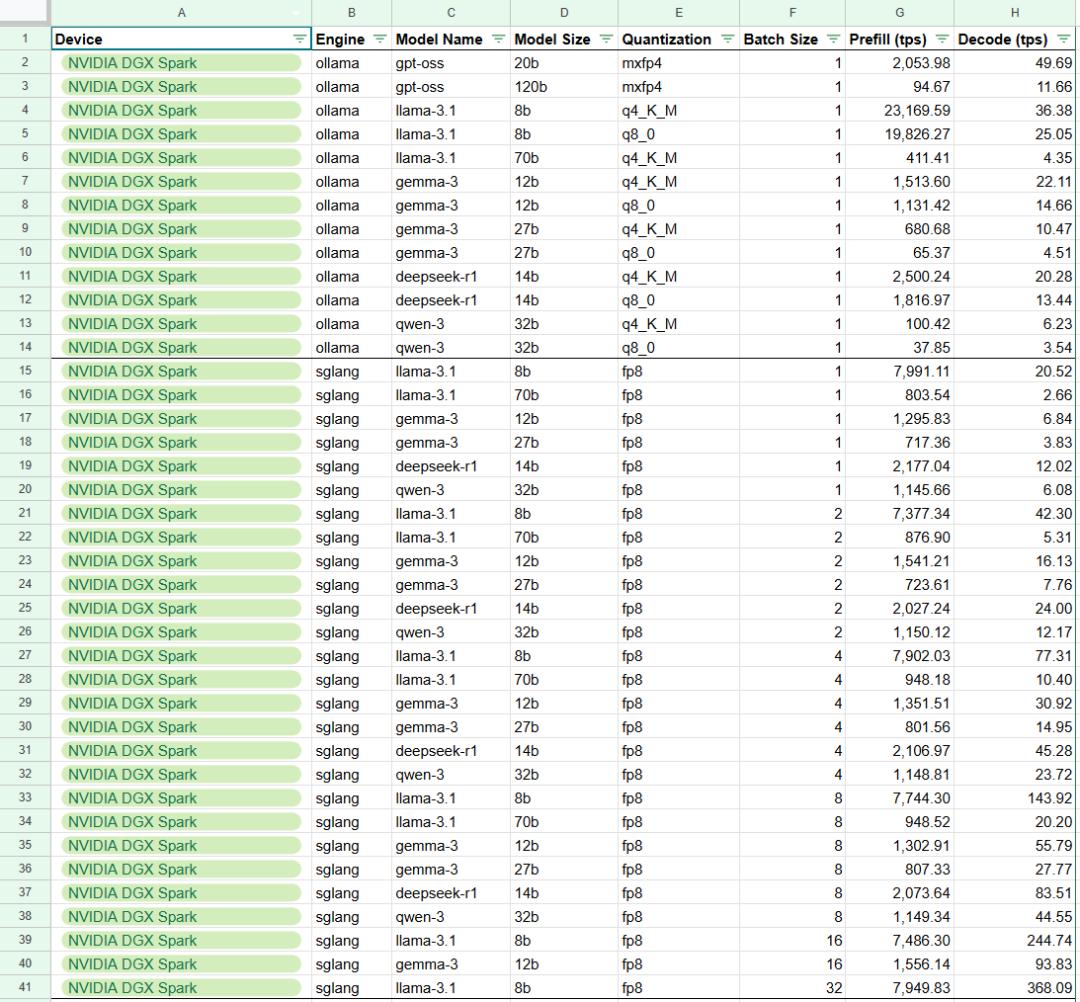This screenshot has width=1080, height=1002.
Task: Click the cell with decode value 368.09
Action: pos(1016,988)
